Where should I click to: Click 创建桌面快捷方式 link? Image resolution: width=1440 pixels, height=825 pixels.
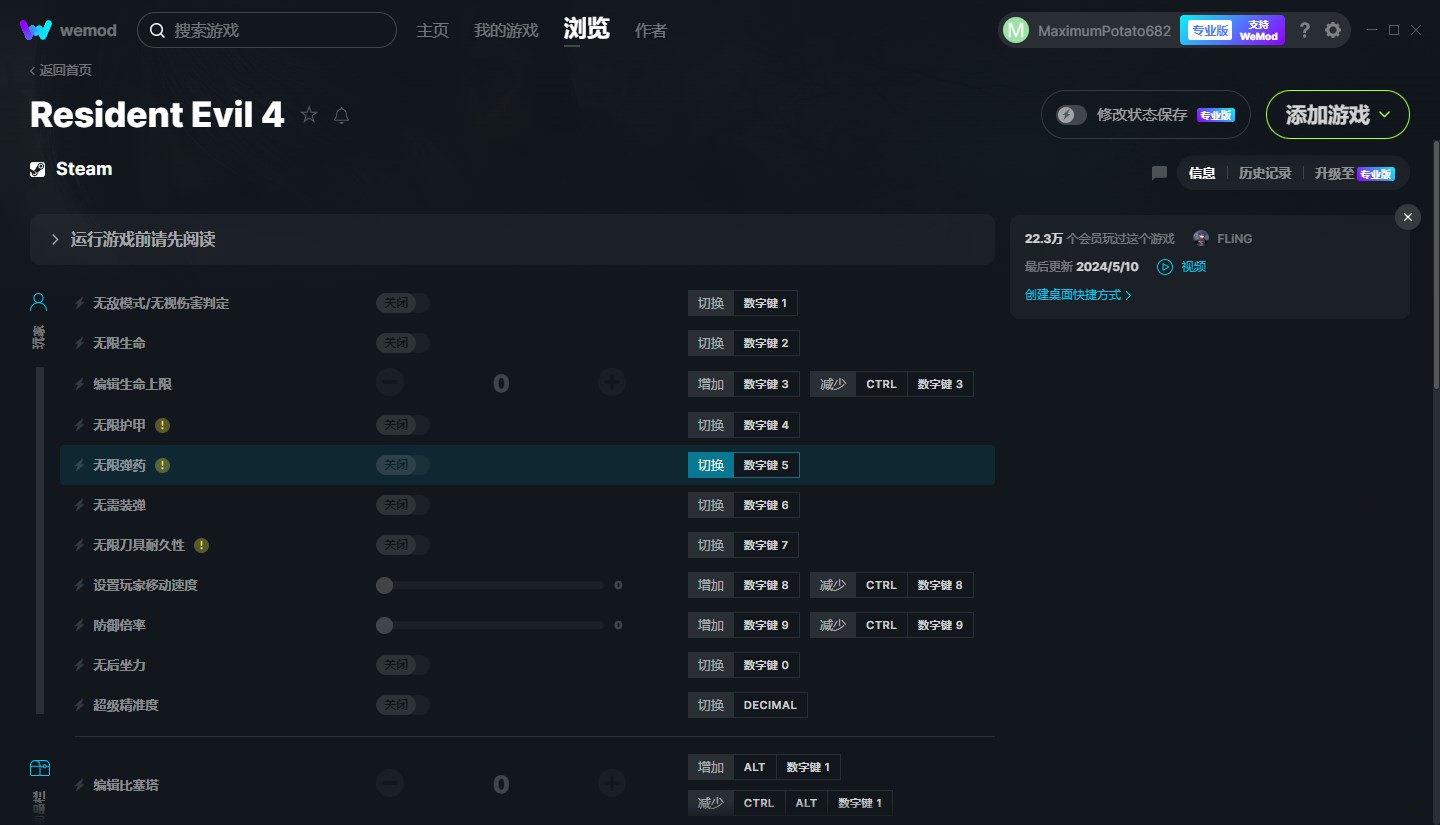pyautogui.click(x=1078, y=295)
